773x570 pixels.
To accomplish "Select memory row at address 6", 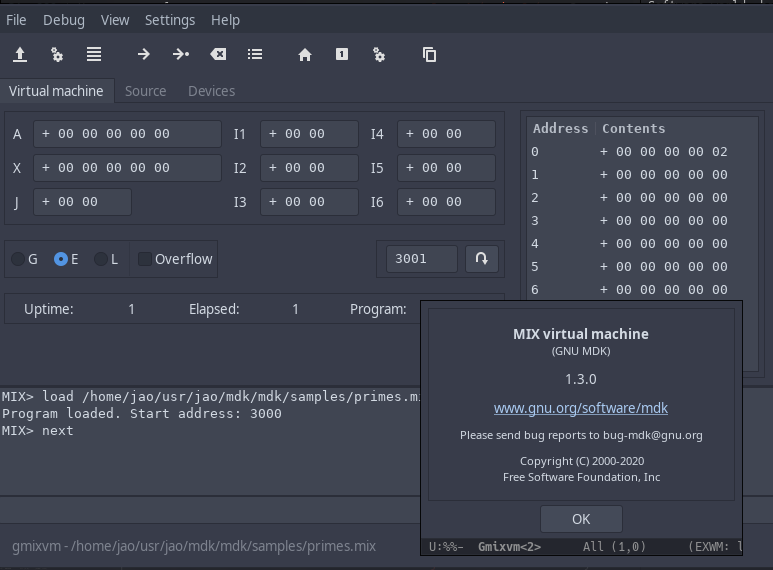I will 642,289.
